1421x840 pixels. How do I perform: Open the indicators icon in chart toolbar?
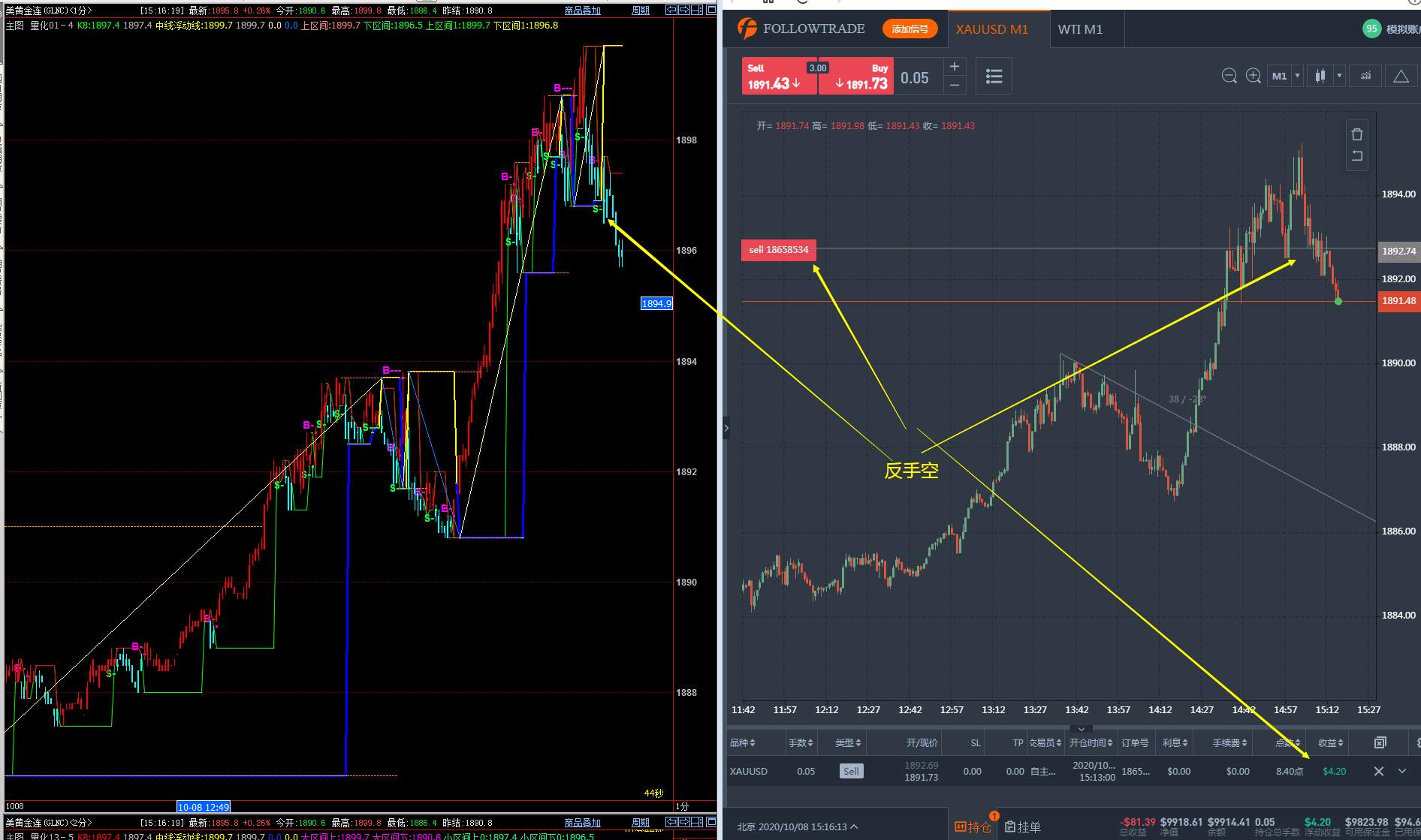1365,76
